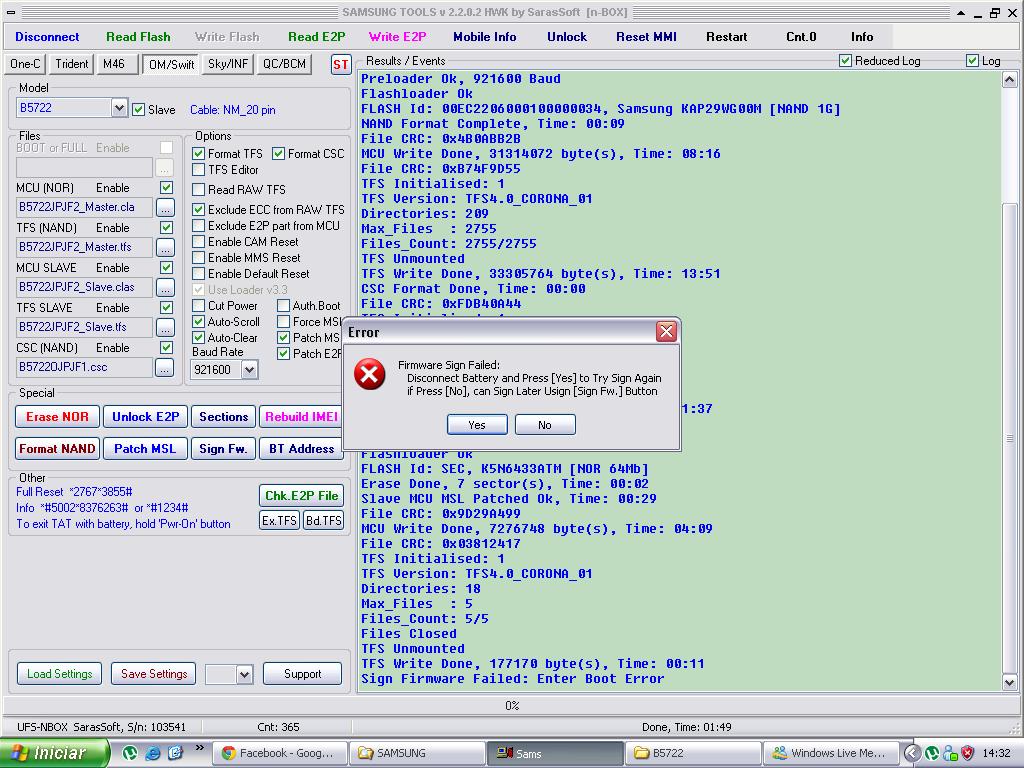The image size is (1024, 768).
Task: Click the Sign Fw. button
Action: pyautogui.click(x=223, y=449)
